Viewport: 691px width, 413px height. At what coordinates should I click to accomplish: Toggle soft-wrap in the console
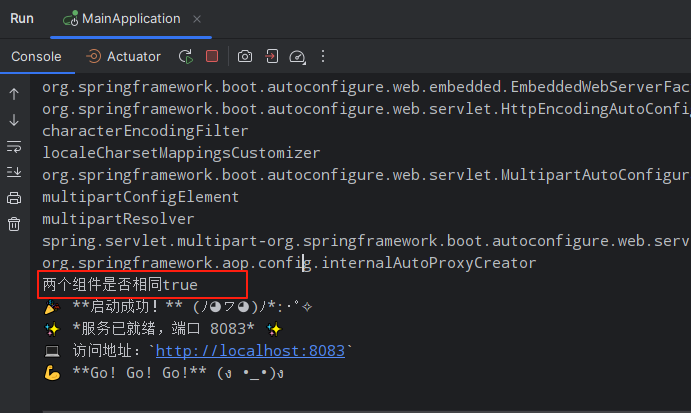pyautogui.click(x=14, y=146)
